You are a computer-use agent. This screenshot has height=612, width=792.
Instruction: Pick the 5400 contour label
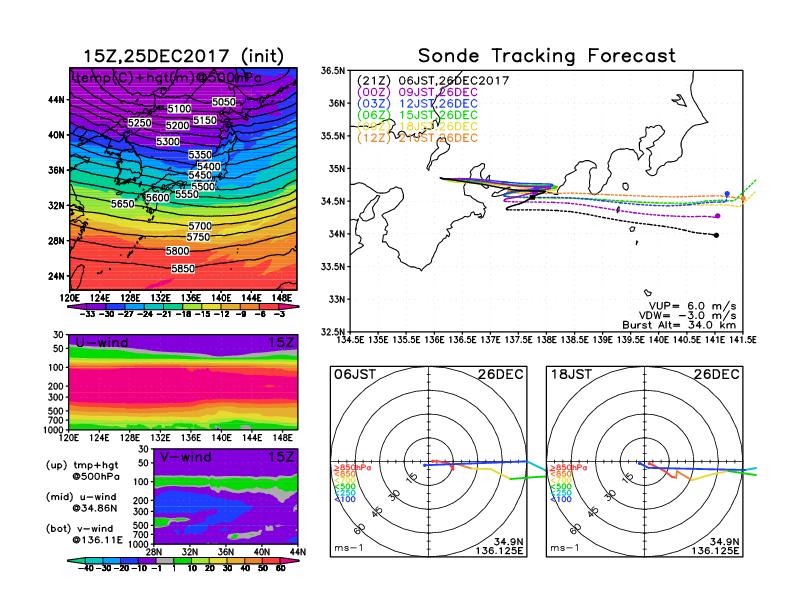pyautogui.click(x=209, y=166)
